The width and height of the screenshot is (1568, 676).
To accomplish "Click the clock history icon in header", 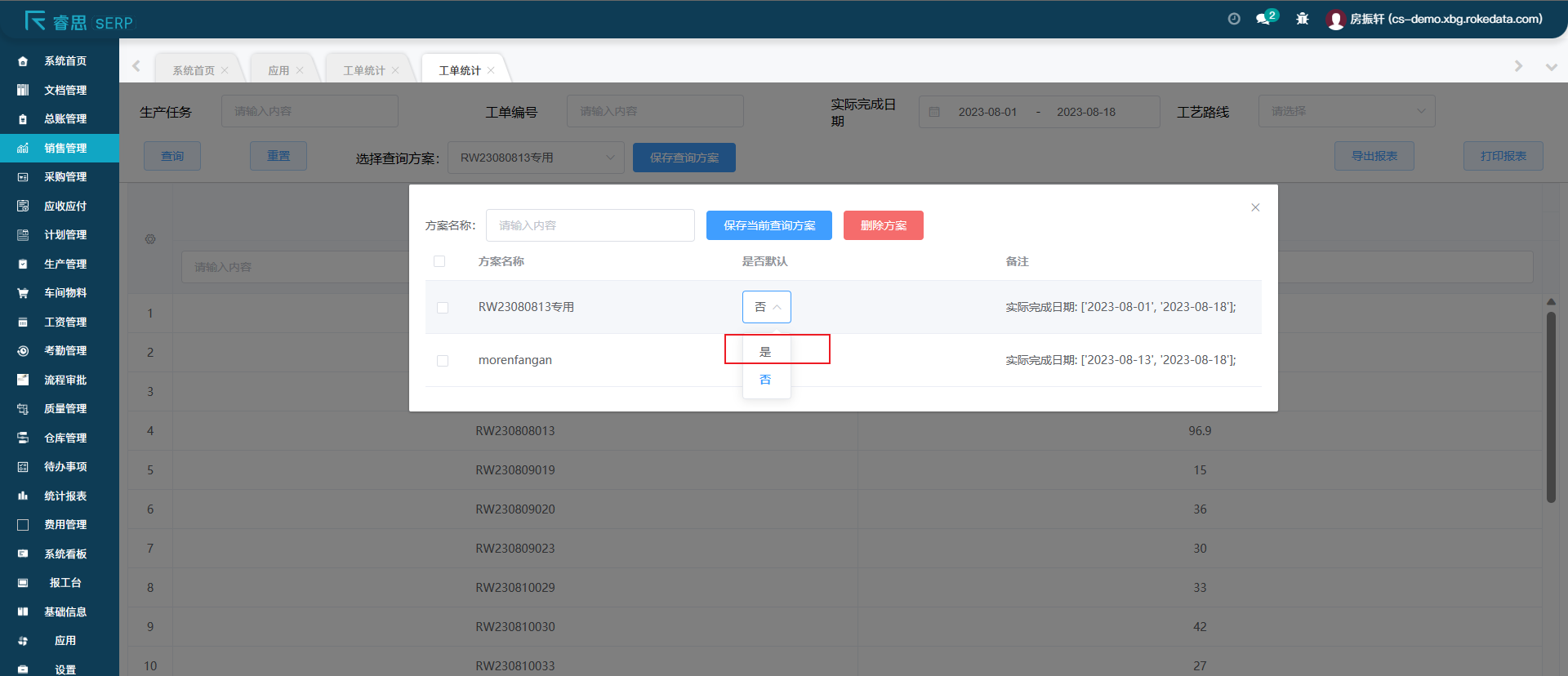I will [1234, 19].
